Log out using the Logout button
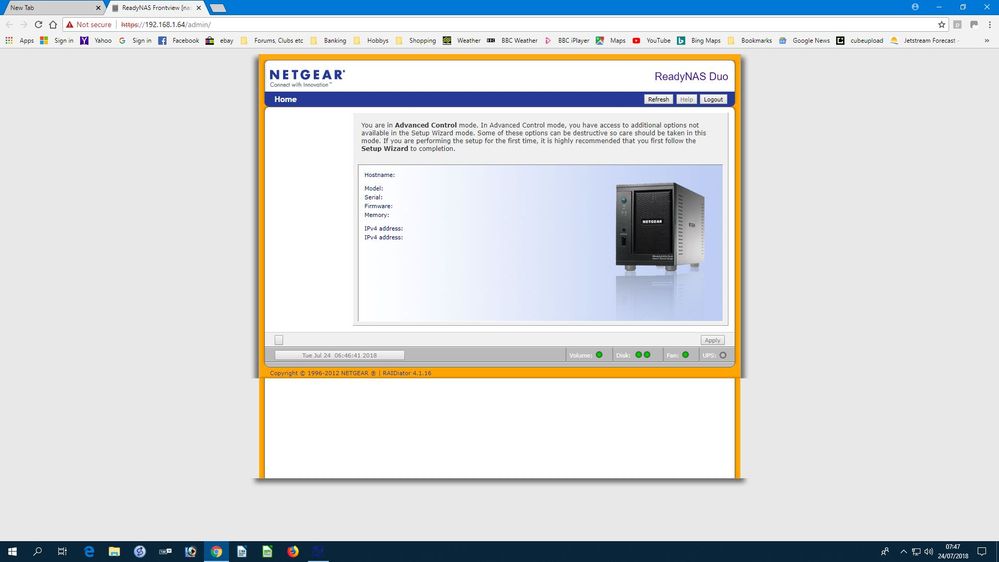The height and width of the screenshot is (562, 999). click(713, 99)
